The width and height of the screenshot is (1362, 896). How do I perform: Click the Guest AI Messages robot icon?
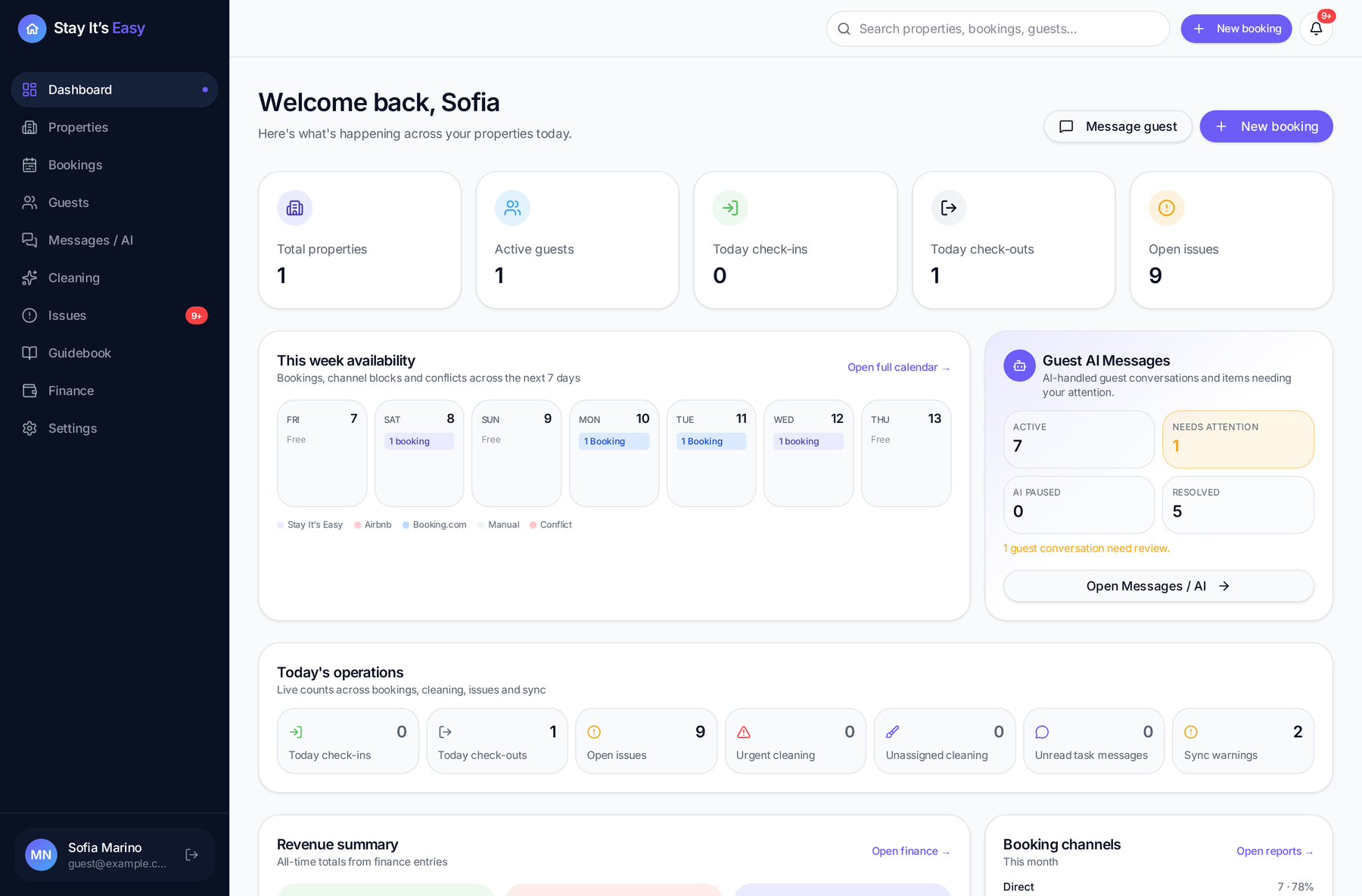[1019, 366]
